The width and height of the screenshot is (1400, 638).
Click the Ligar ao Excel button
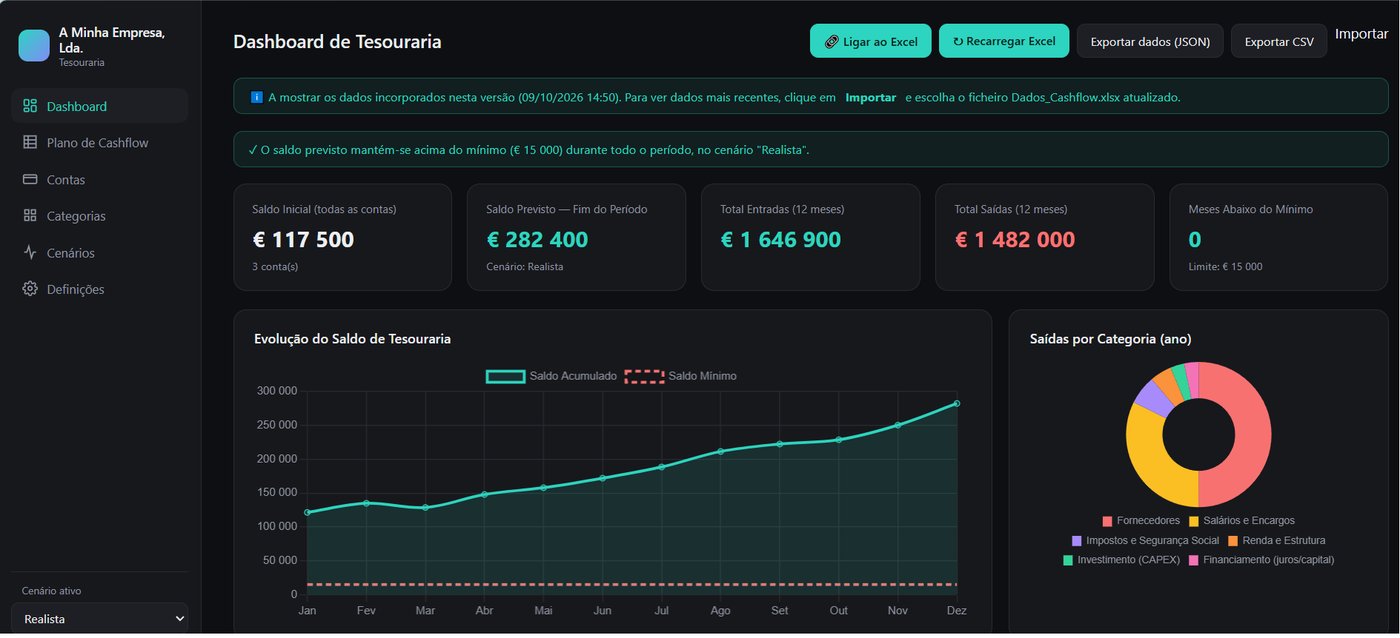pyautogui.click(x=870, y=41)
